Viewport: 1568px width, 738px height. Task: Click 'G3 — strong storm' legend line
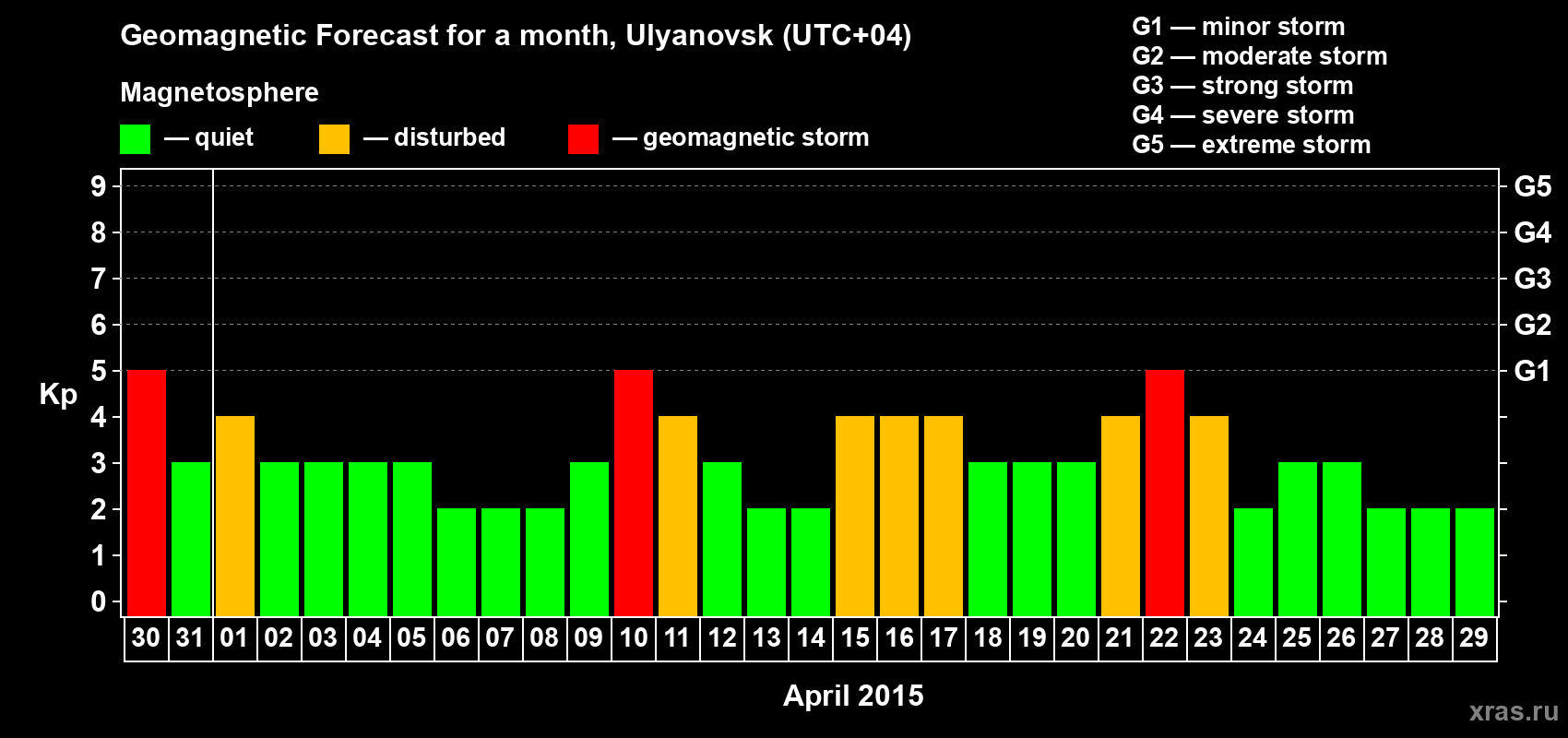point(1242,86)
